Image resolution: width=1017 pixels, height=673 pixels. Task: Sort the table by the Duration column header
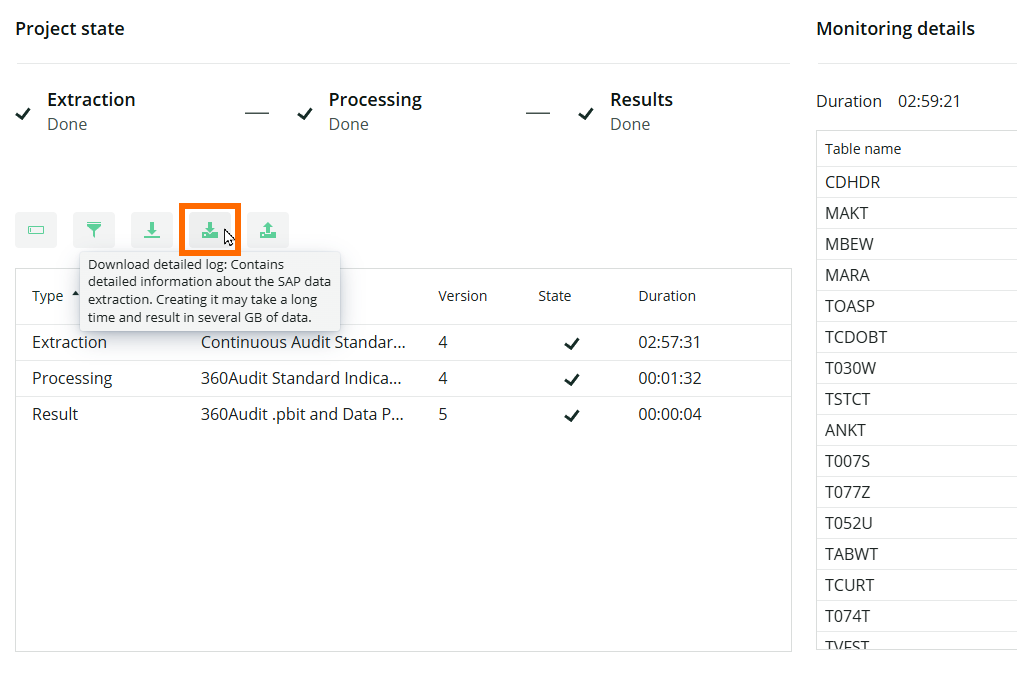pos(667,296)
